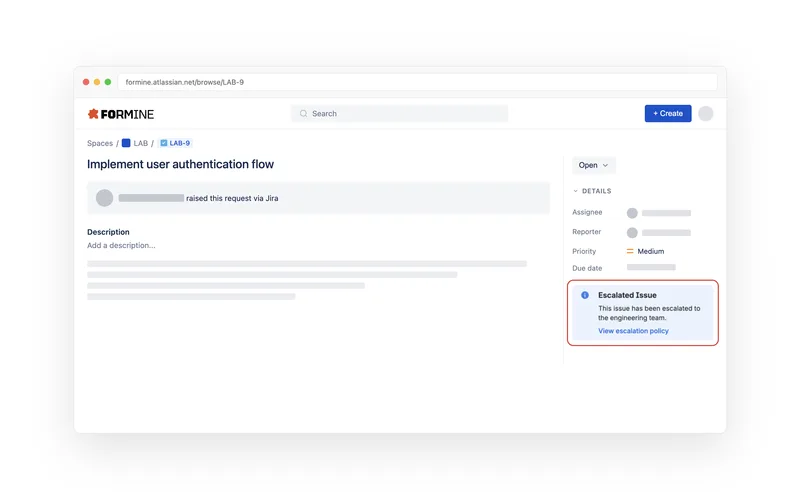Click the LAB-9 issue type icon
The image size is (800, 501).
tap(164, 143)
